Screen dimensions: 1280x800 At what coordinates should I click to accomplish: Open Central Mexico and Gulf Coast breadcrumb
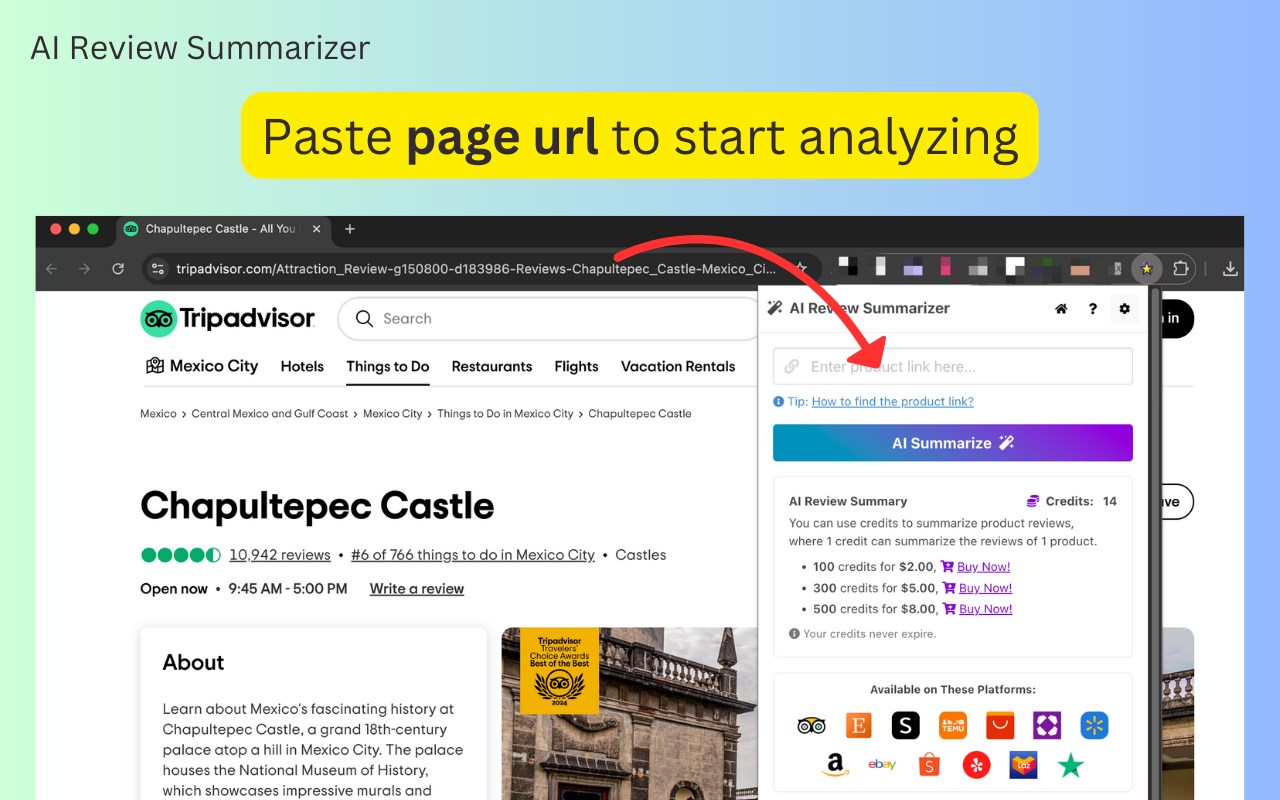point(270,414)
